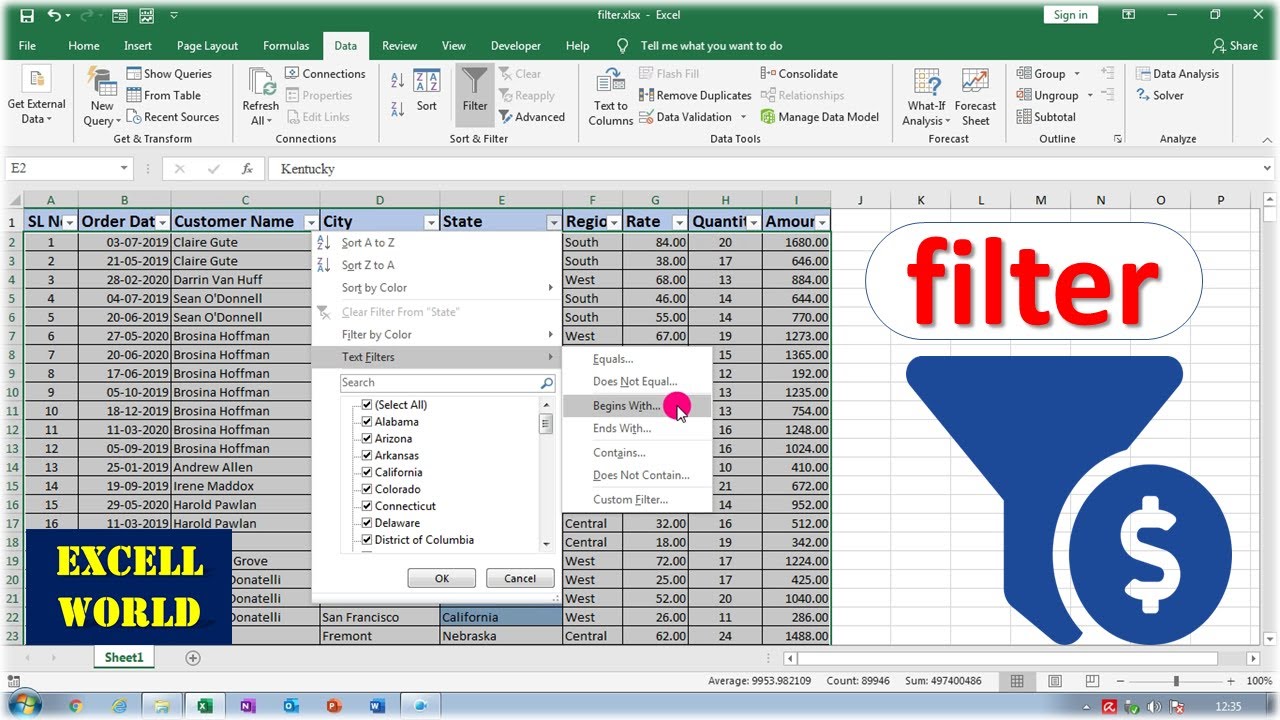Toggle the (Select All) checkbox

click(367, 405)
